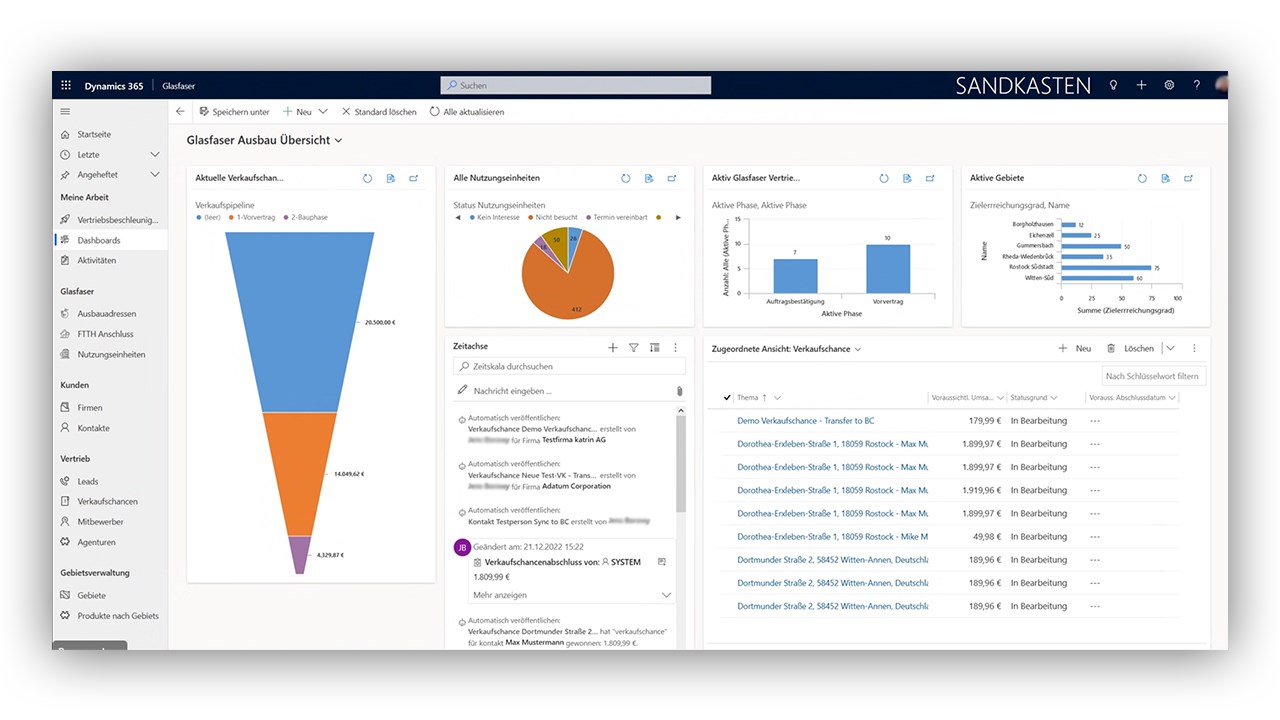The width and height of the screenshot is (1280, 720).
Task: Go back using the arrow button
Action: pos(180,112)
